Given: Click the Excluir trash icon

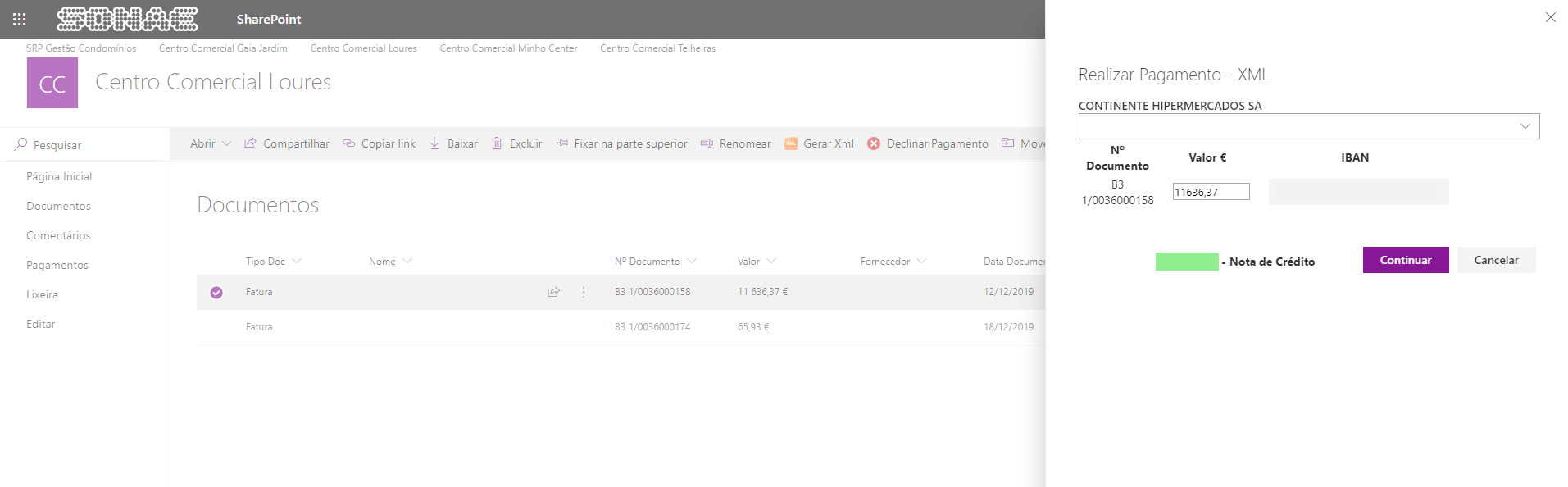Looking at the screenshot, I should point(497,143).
